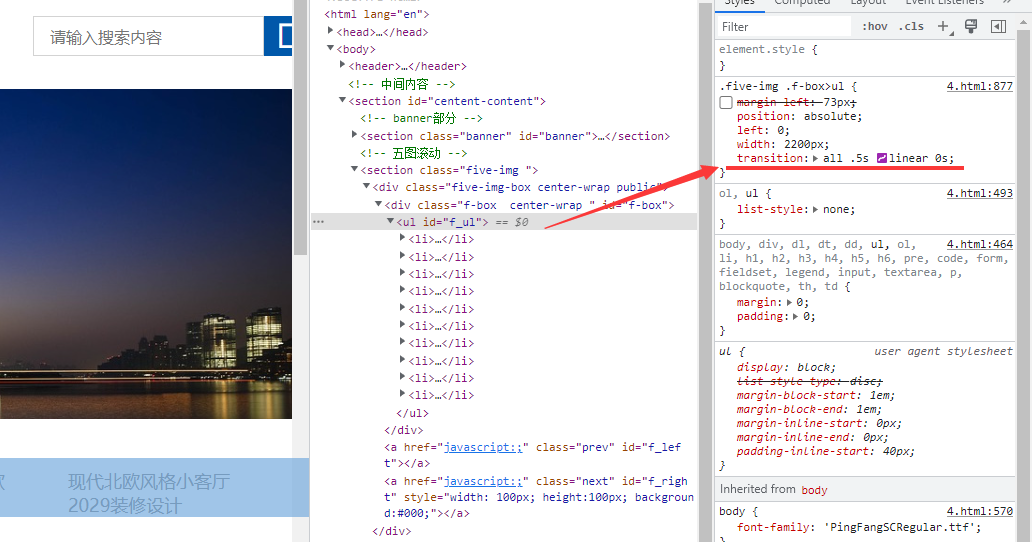Expand the header element node
The width and height of the screenshot is (1032, 542).
point(342,65)
